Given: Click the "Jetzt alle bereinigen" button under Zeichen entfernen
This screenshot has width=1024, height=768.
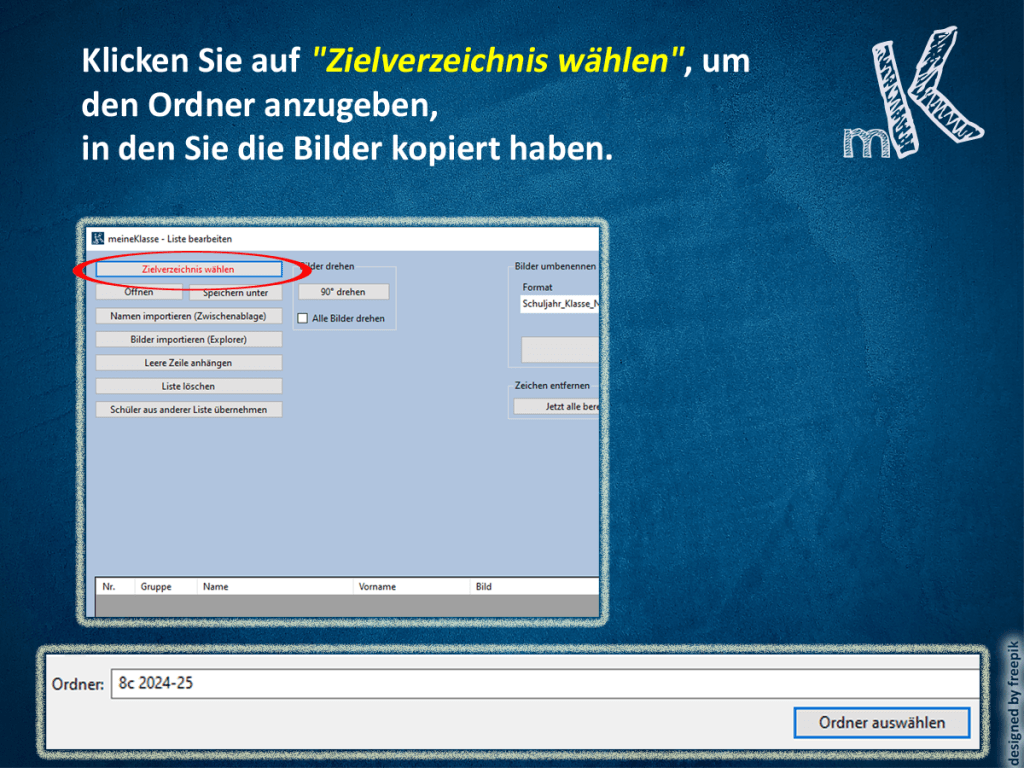Looking at the screenshot, I should [557, 407].
